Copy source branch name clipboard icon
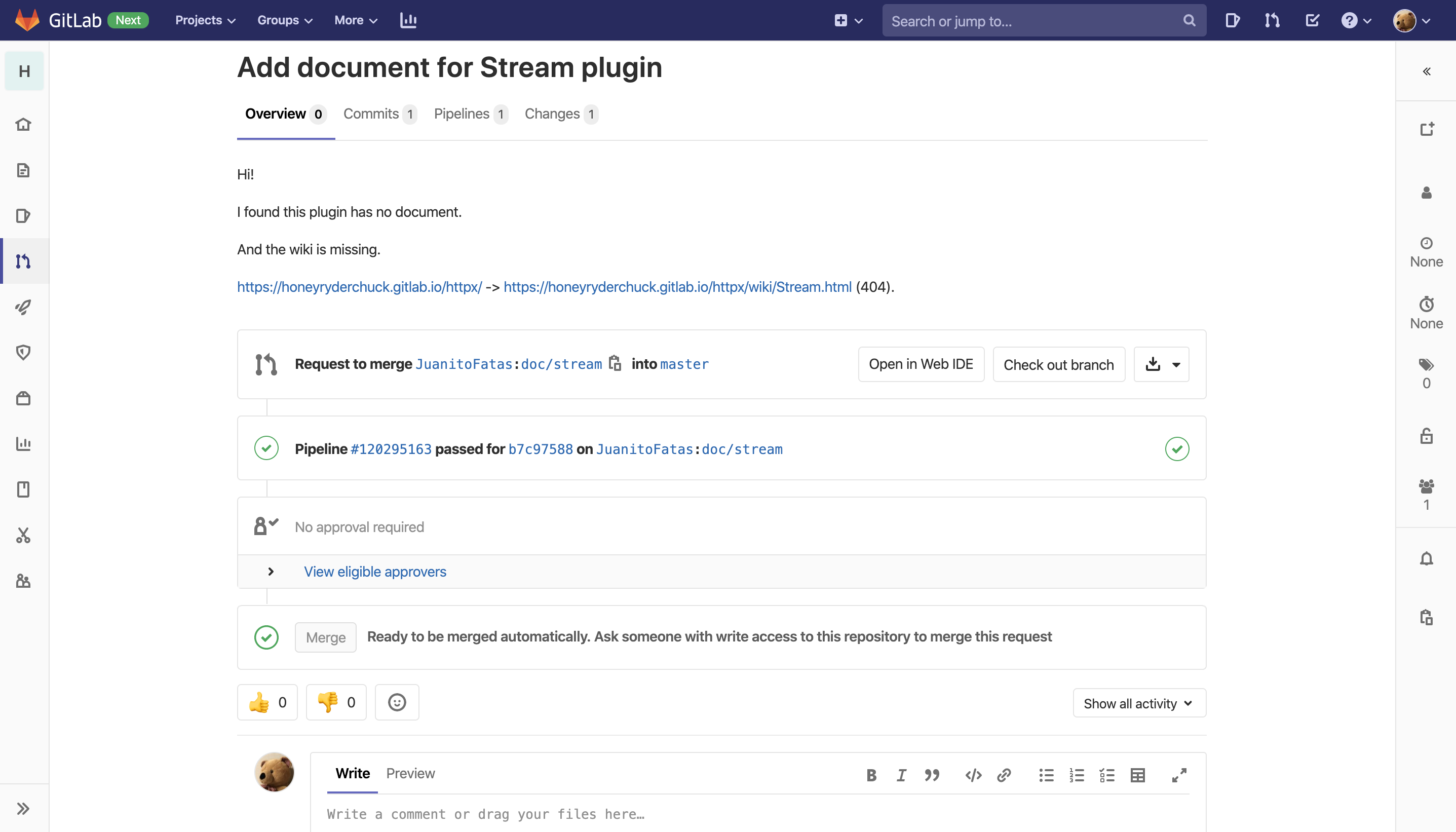Screen dimensions: 1456x832 tap(615, 363)
